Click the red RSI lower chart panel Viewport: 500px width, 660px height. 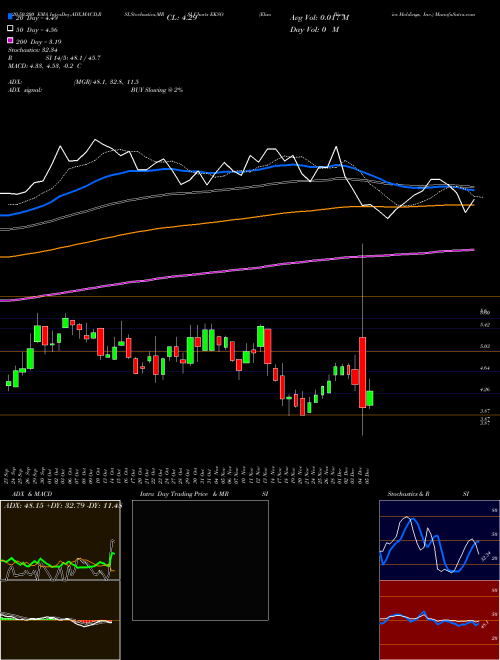click(439, 620)
